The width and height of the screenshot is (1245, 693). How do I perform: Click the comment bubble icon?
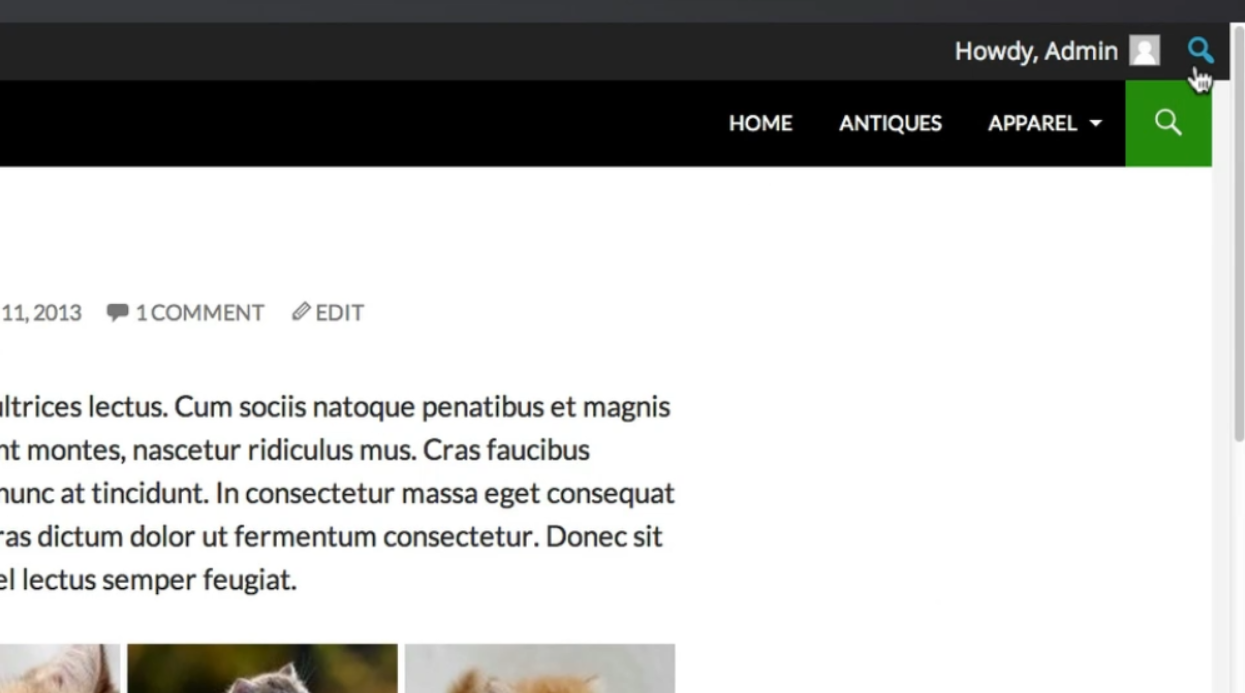117,312
